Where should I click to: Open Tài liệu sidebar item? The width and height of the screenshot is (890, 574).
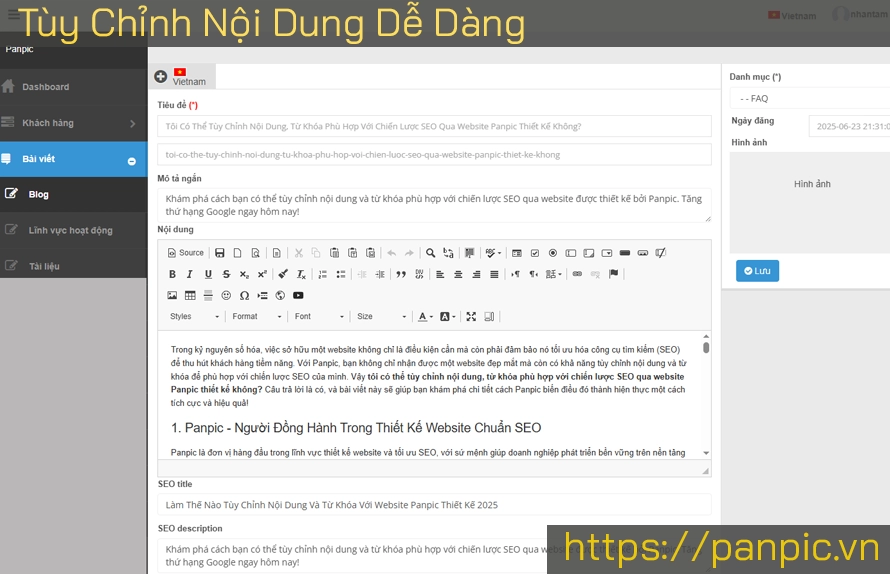[x=73, y=266]
